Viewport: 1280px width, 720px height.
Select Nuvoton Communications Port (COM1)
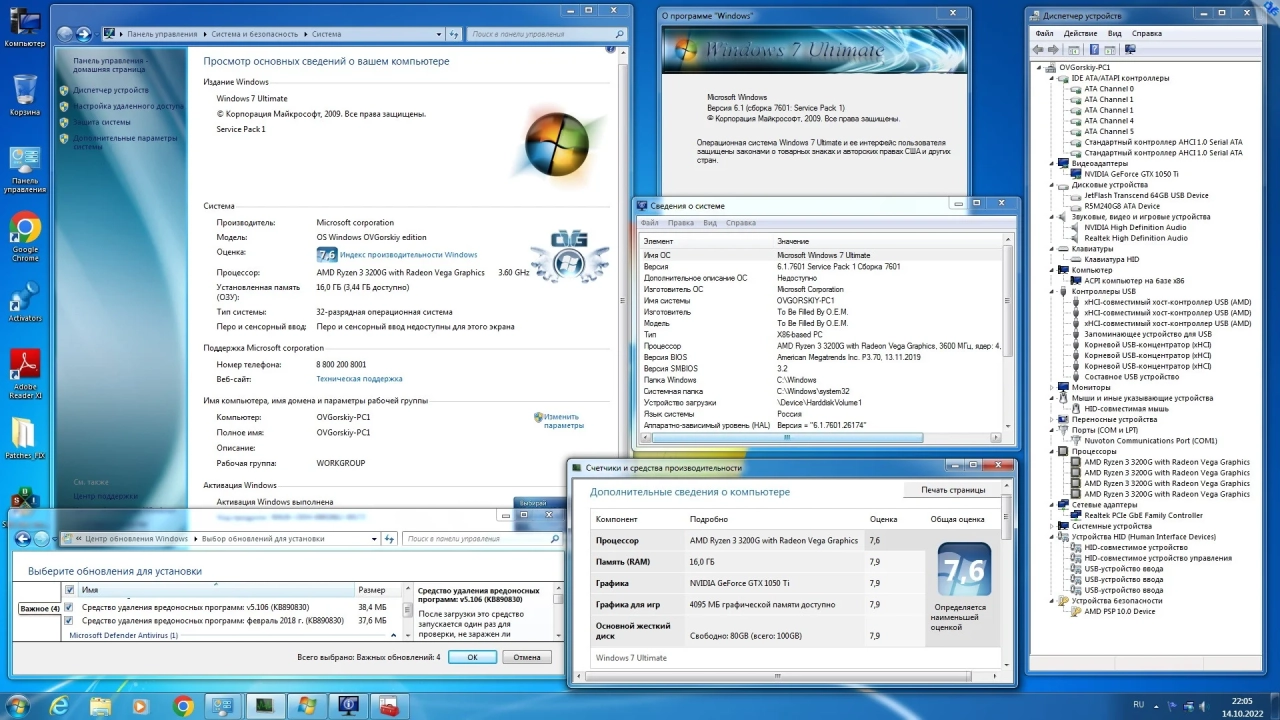[1151, 441]
